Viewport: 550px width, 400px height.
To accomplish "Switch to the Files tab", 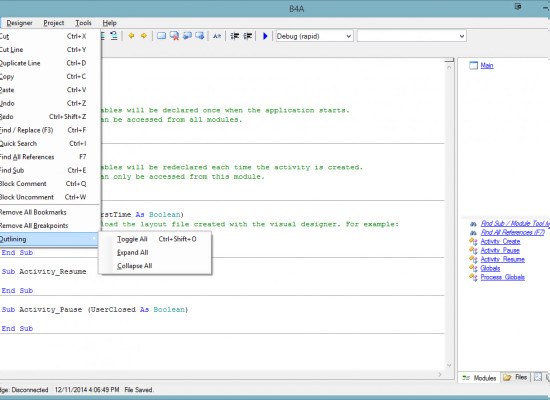I will coord(516,377).
